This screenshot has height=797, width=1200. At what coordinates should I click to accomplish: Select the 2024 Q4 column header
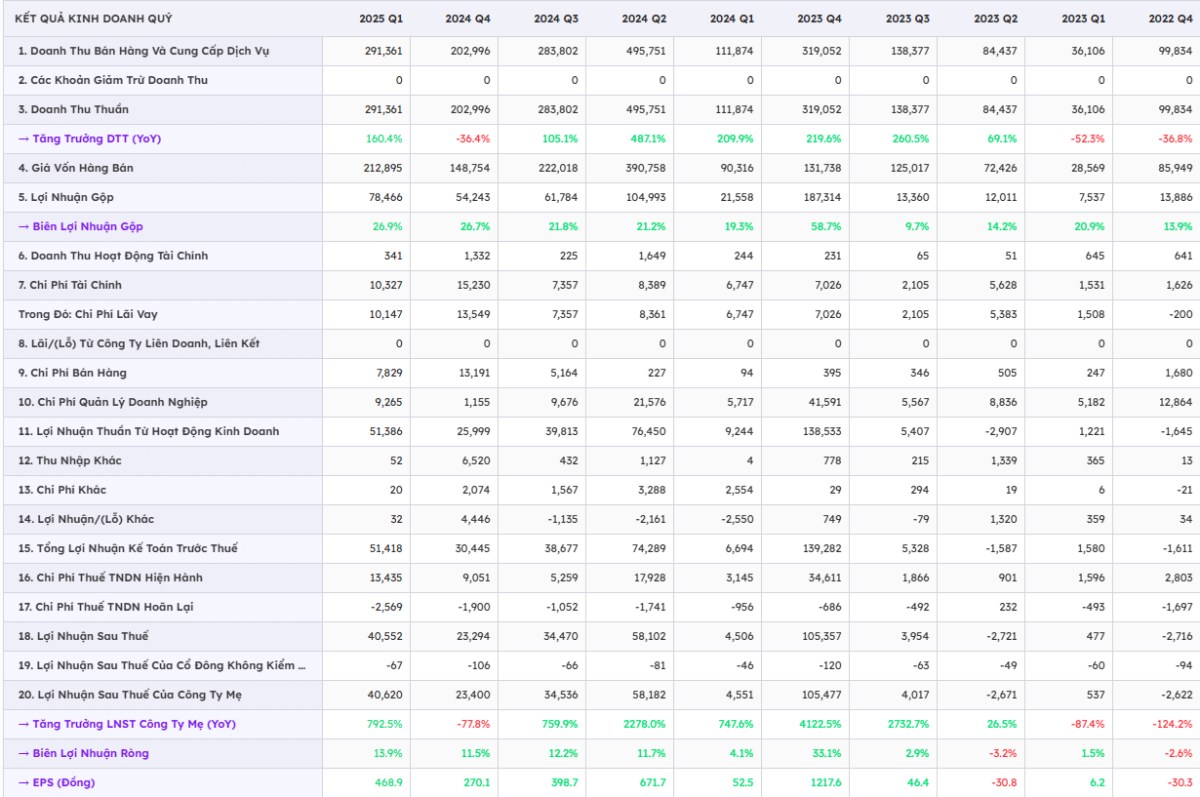click(469, 19)
